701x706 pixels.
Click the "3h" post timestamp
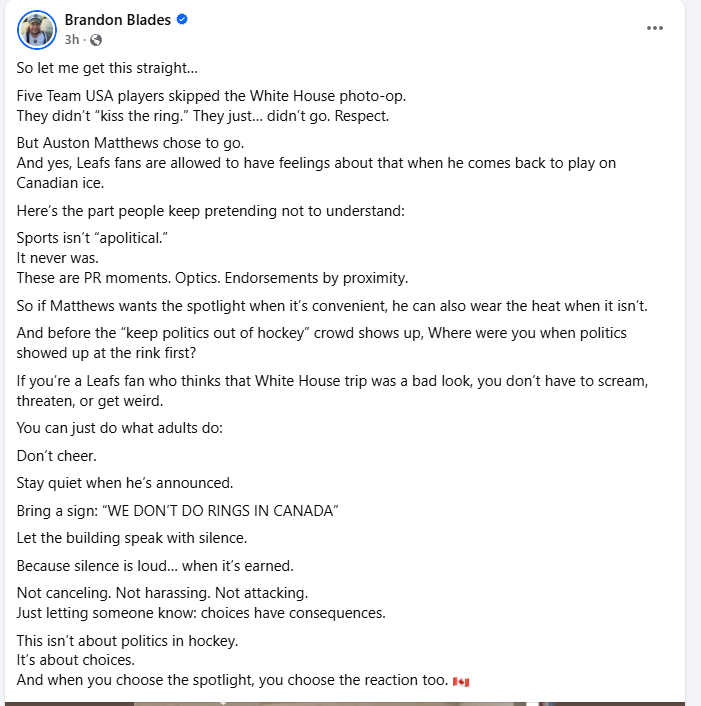(72, 40)
